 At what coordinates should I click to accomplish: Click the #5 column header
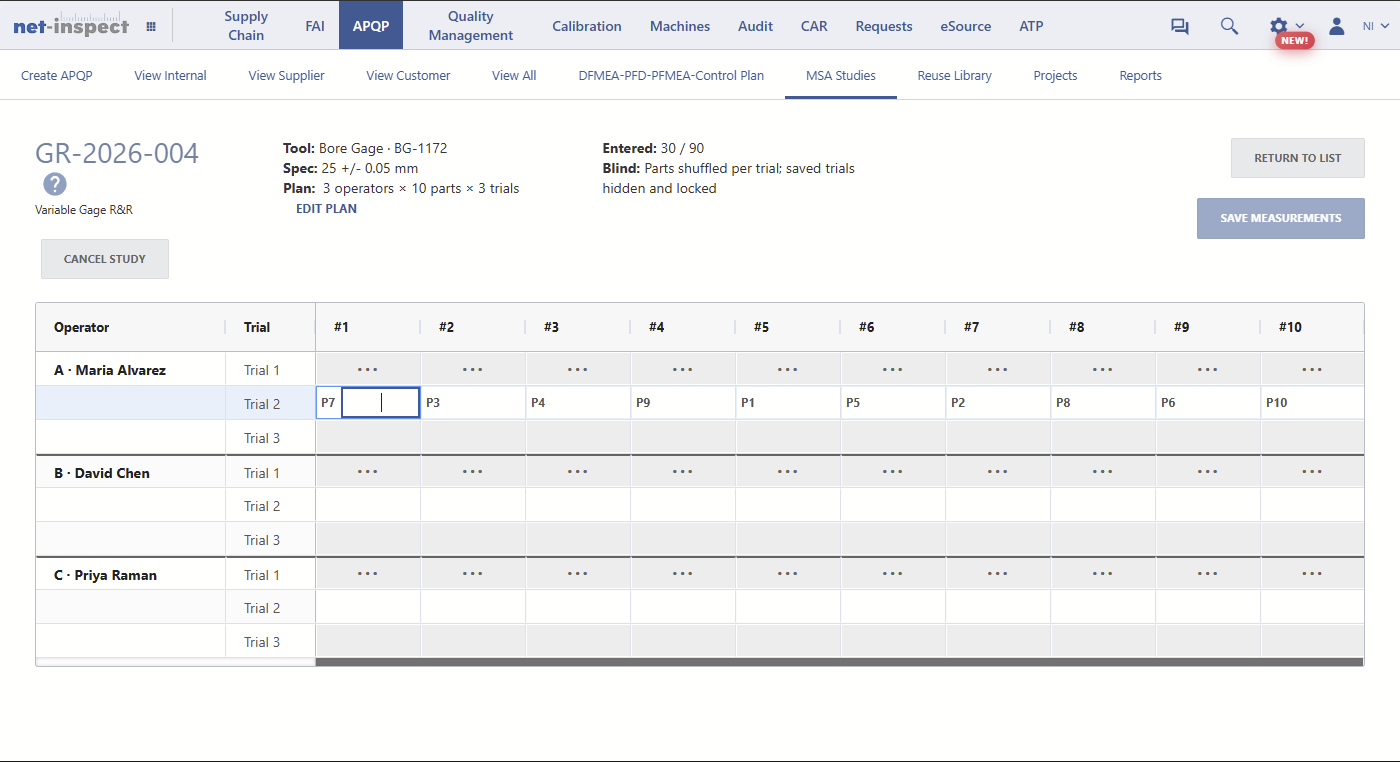click(788, 327)
